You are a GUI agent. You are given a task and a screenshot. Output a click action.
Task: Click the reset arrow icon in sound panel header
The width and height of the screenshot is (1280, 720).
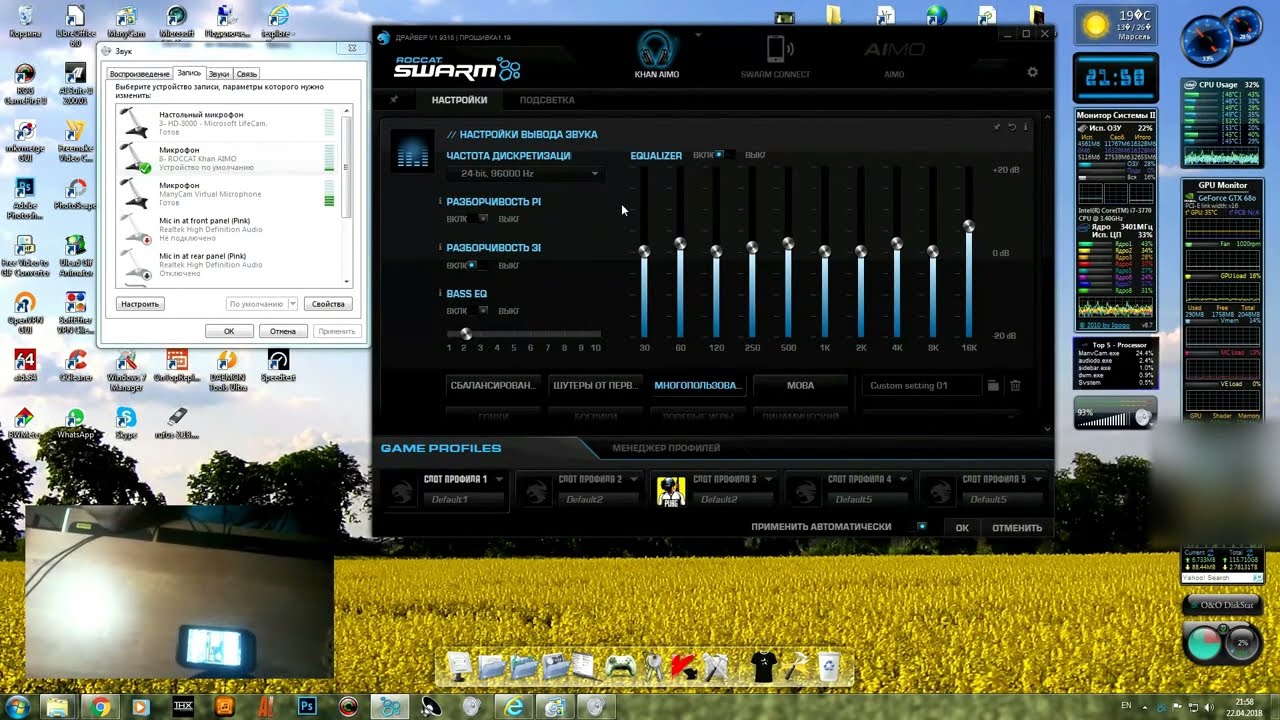(x=1012, y=127)
